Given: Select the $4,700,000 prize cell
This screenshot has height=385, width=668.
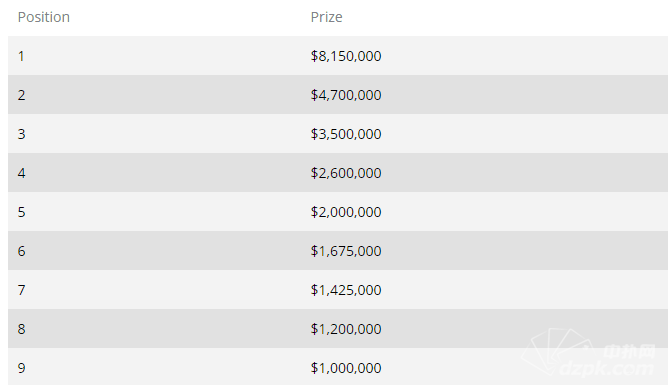Looking at the screenshot, I should 346,95.
